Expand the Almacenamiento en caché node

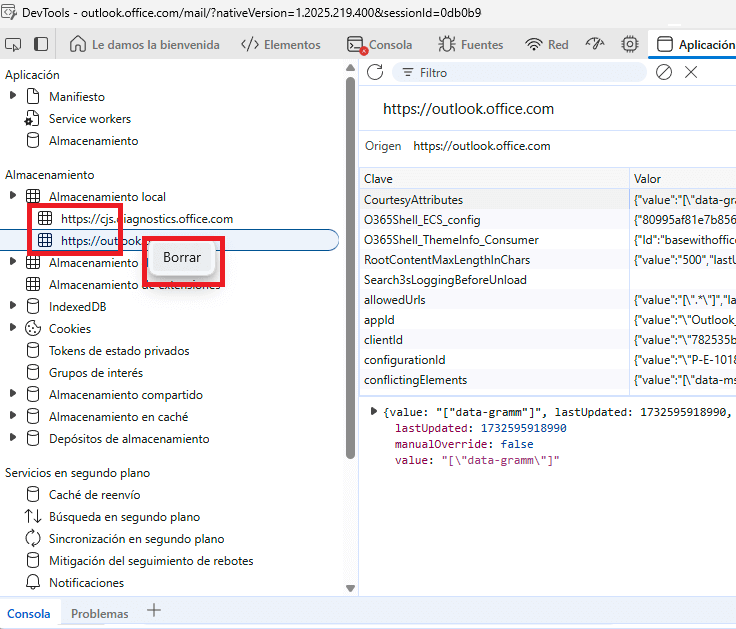[x=13, y=415]
